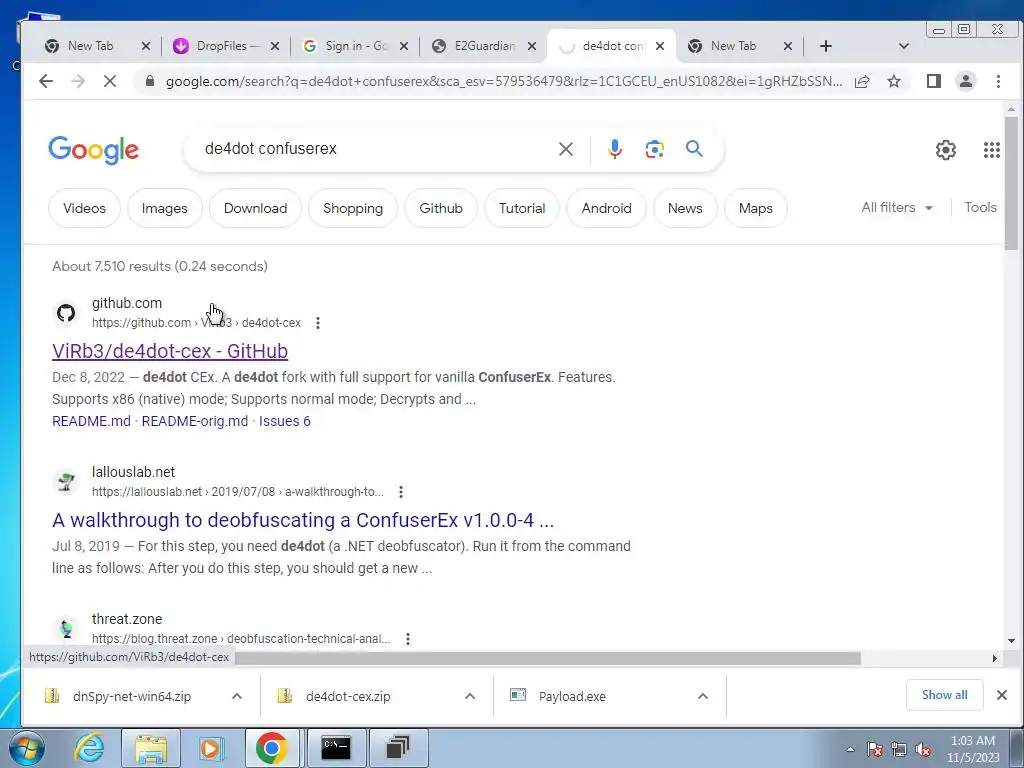Click the vertical scrollbar down arrow

1012,641
